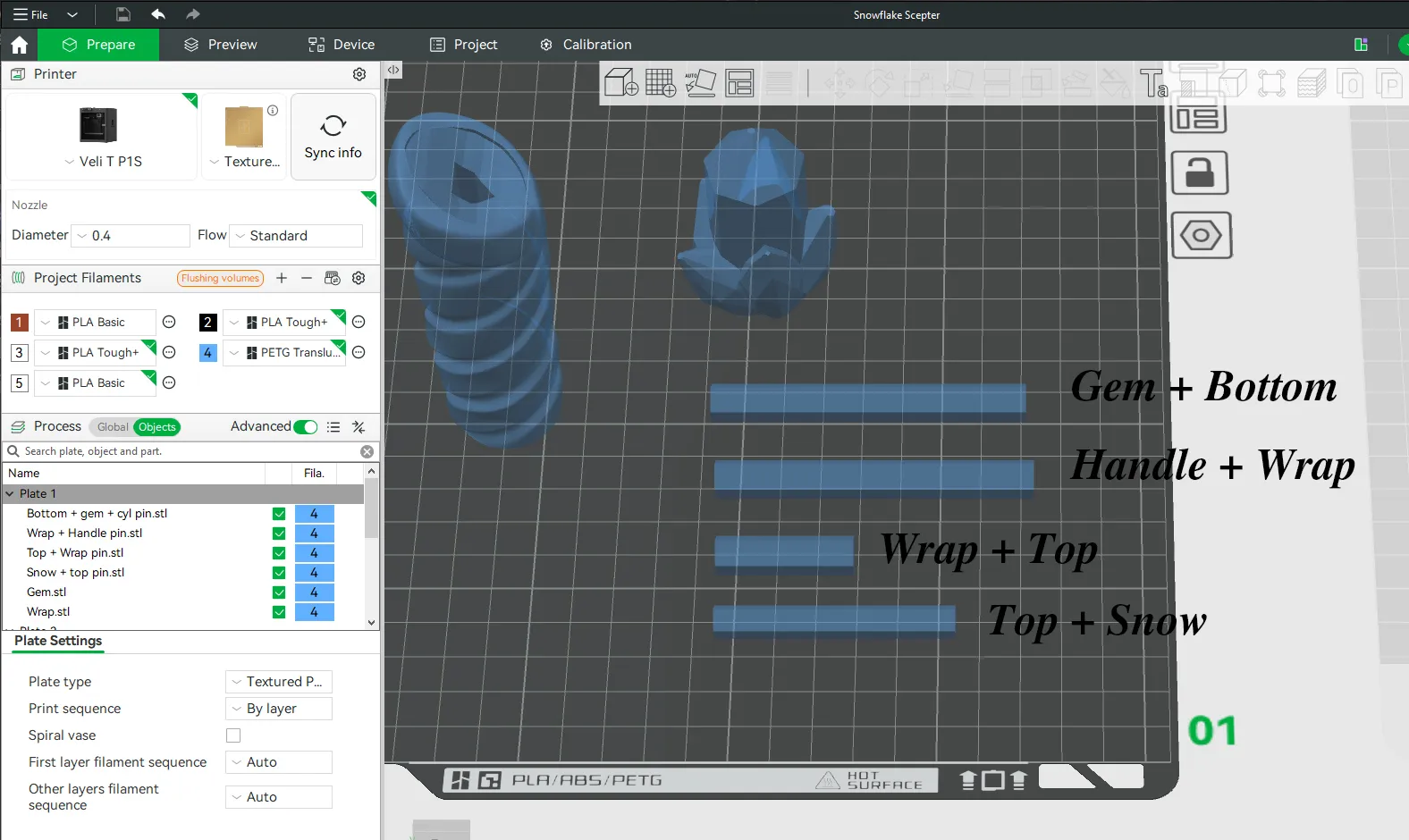This screenshot has width=1409, height=840.
Task: Click the Fila. column header
Action: [314, 474]
